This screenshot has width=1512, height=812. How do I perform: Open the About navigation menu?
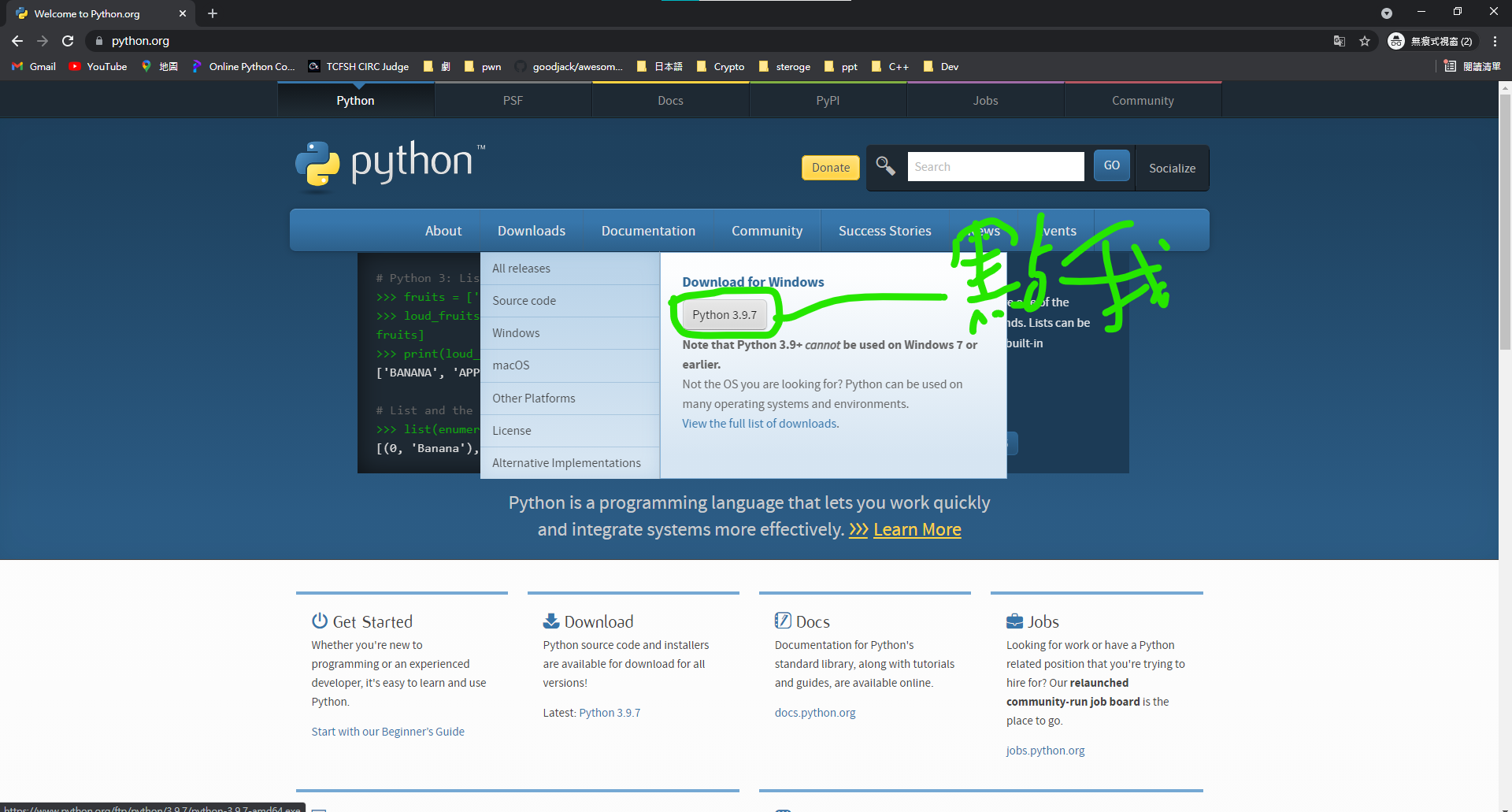443,231
